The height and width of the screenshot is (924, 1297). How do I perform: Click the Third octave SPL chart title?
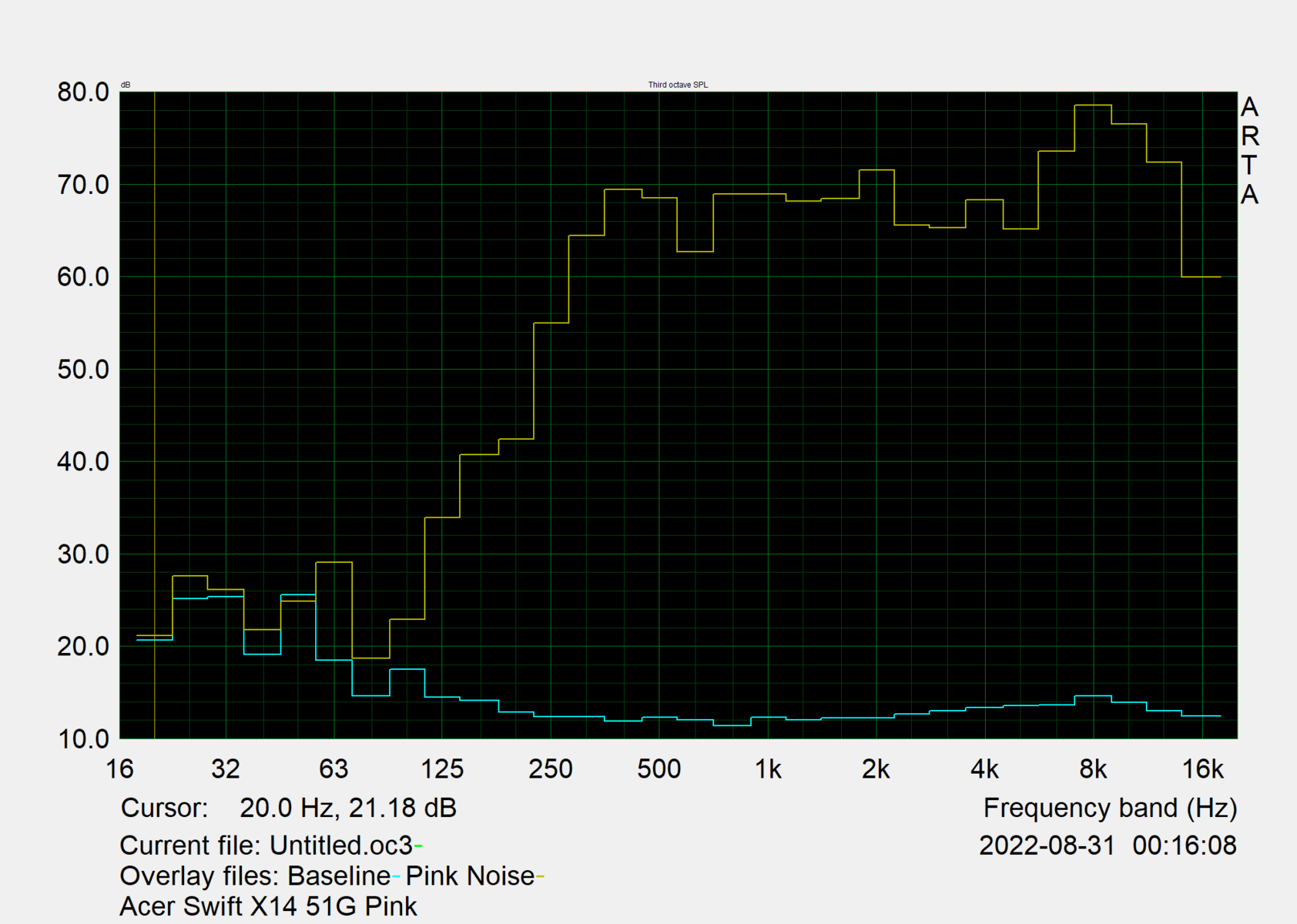click(x=678, y=85)
